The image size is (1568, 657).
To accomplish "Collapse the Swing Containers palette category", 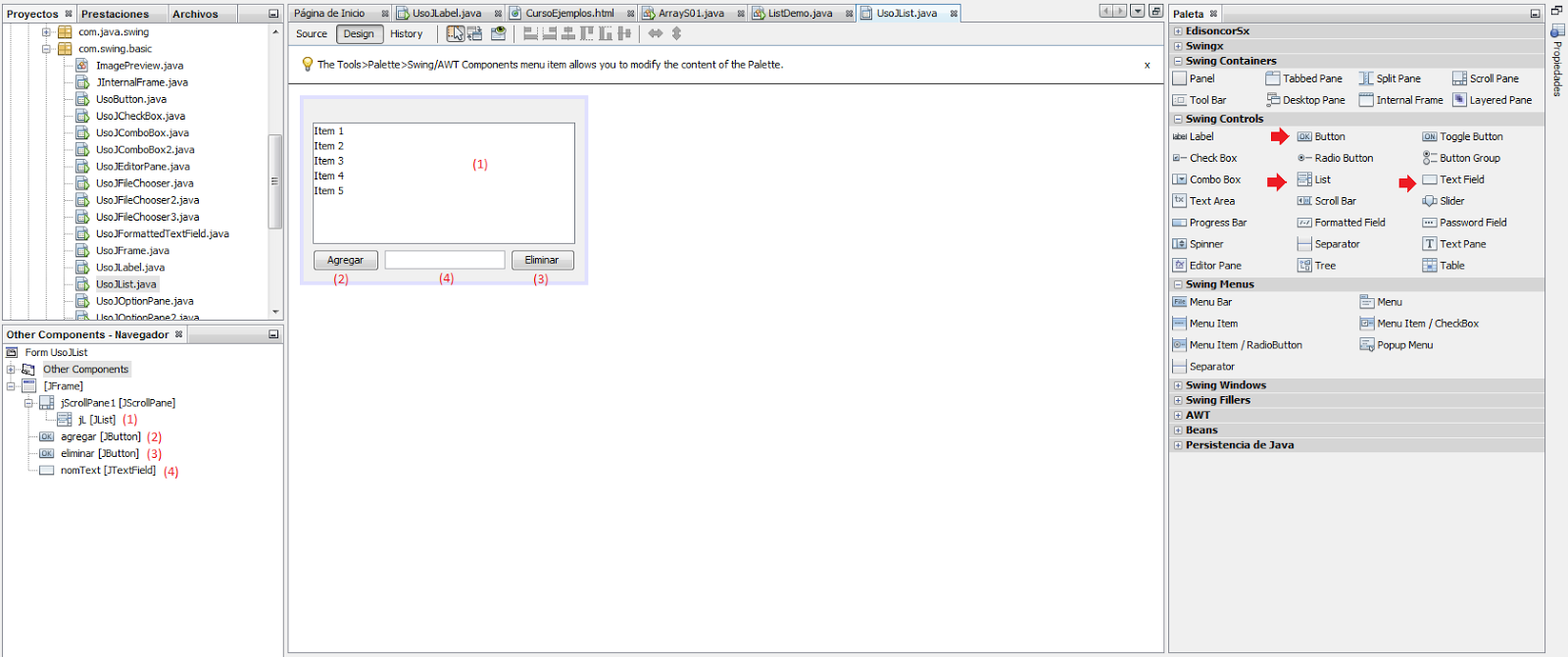I will pyautogui.click(x=1178, y=61).
